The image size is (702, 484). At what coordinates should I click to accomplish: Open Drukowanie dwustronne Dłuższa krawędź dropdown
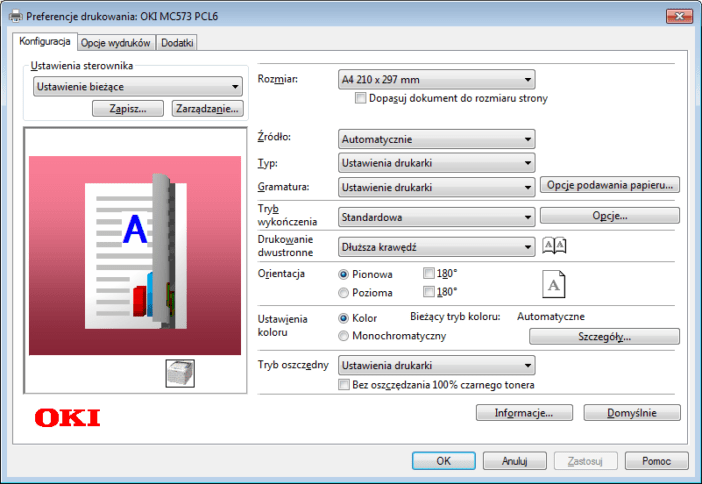pos(437,247)
